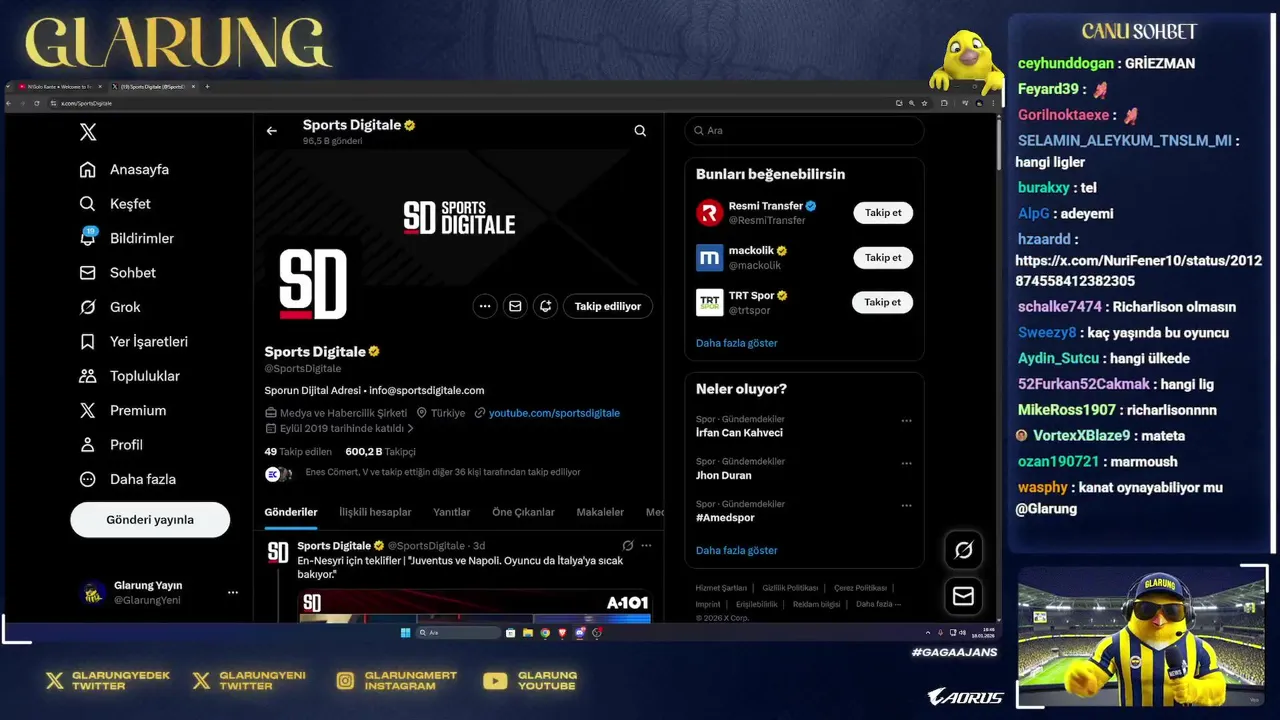Open floating Grok button

coord(964,550)
